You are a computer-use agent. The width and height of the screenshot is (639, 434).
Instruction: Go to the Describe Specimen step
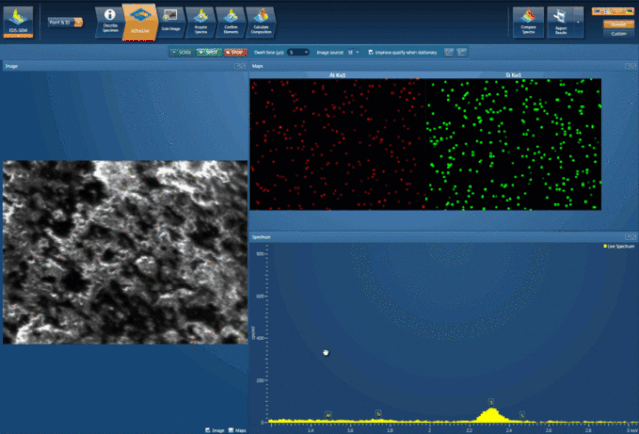point(110,22)
